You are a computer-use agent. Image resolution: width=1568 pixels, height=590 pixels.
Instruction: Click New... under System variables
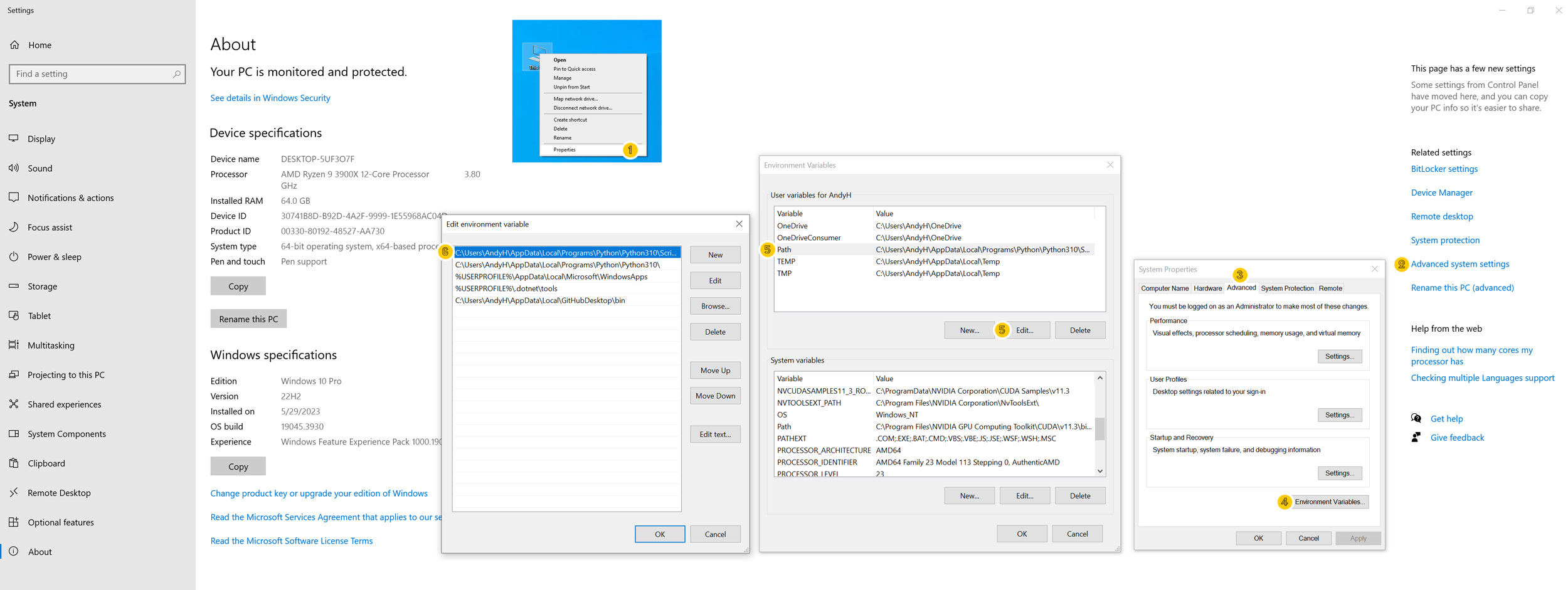point(969,495)
